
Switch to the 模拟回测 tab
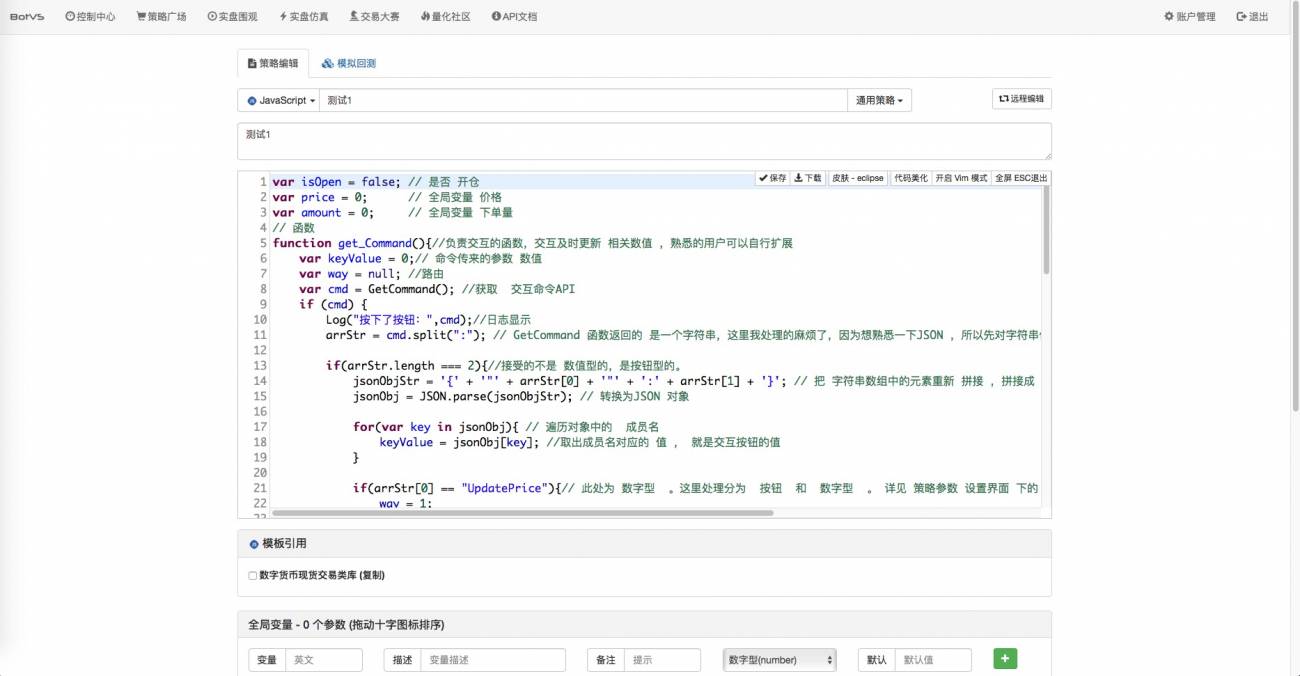pos(348,61)
